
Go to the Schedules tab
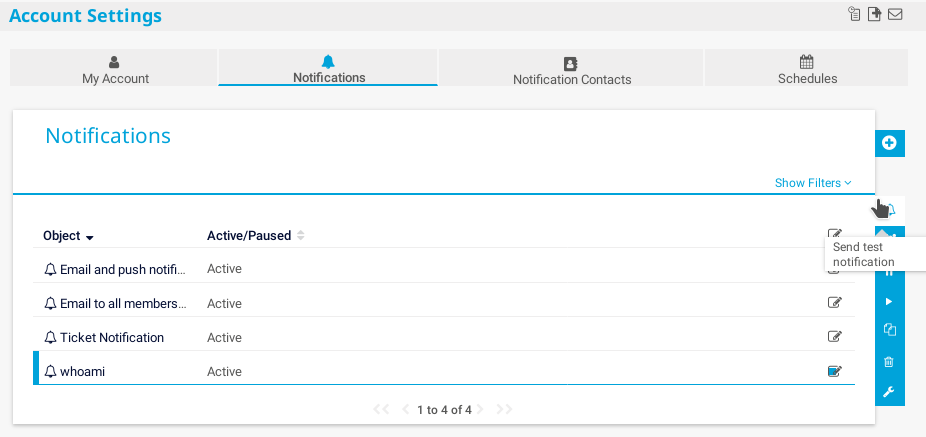point(807,69)
